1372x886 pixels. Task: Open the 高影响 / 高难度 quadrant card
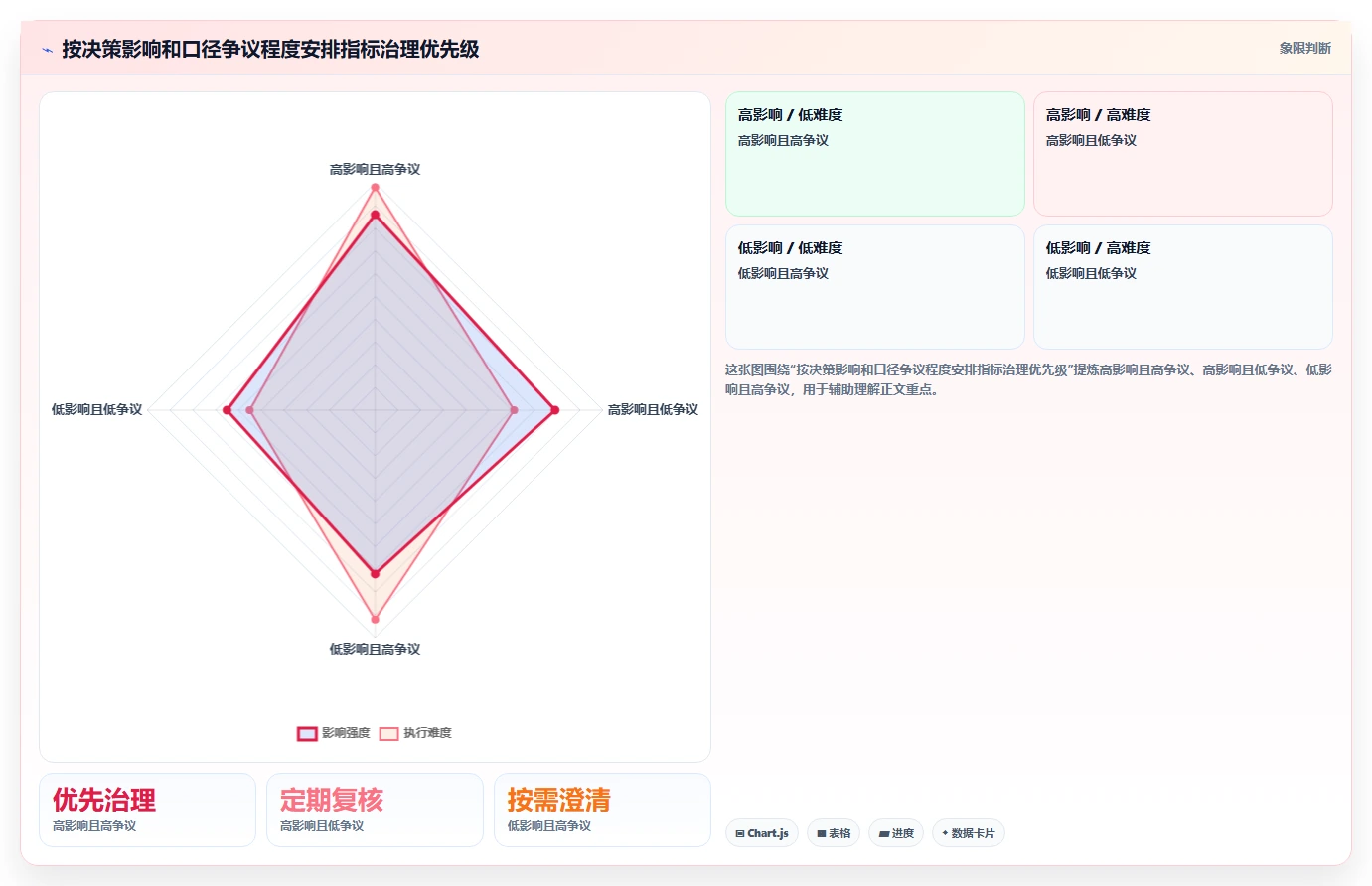point(1183,154)
